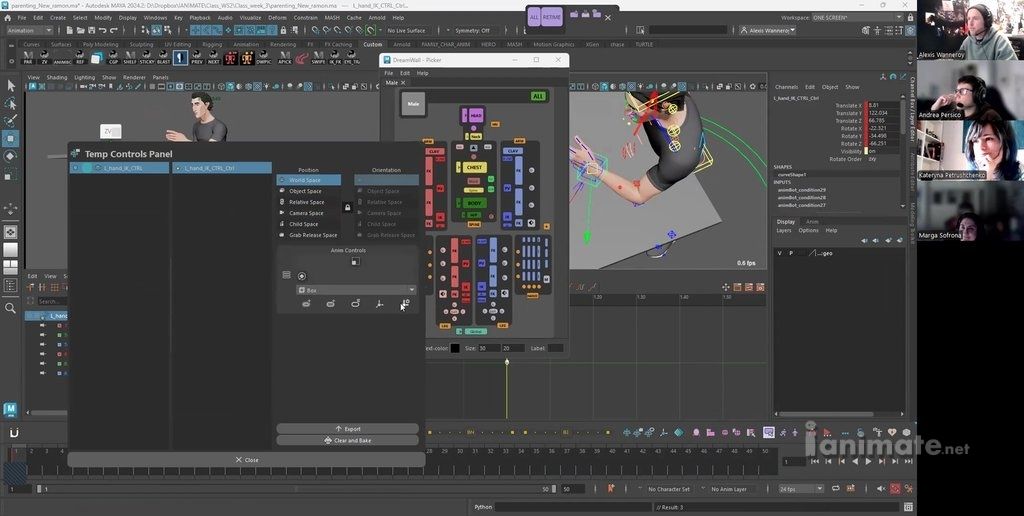
Task: Open the Box shape dropdown
Action: 356,290
